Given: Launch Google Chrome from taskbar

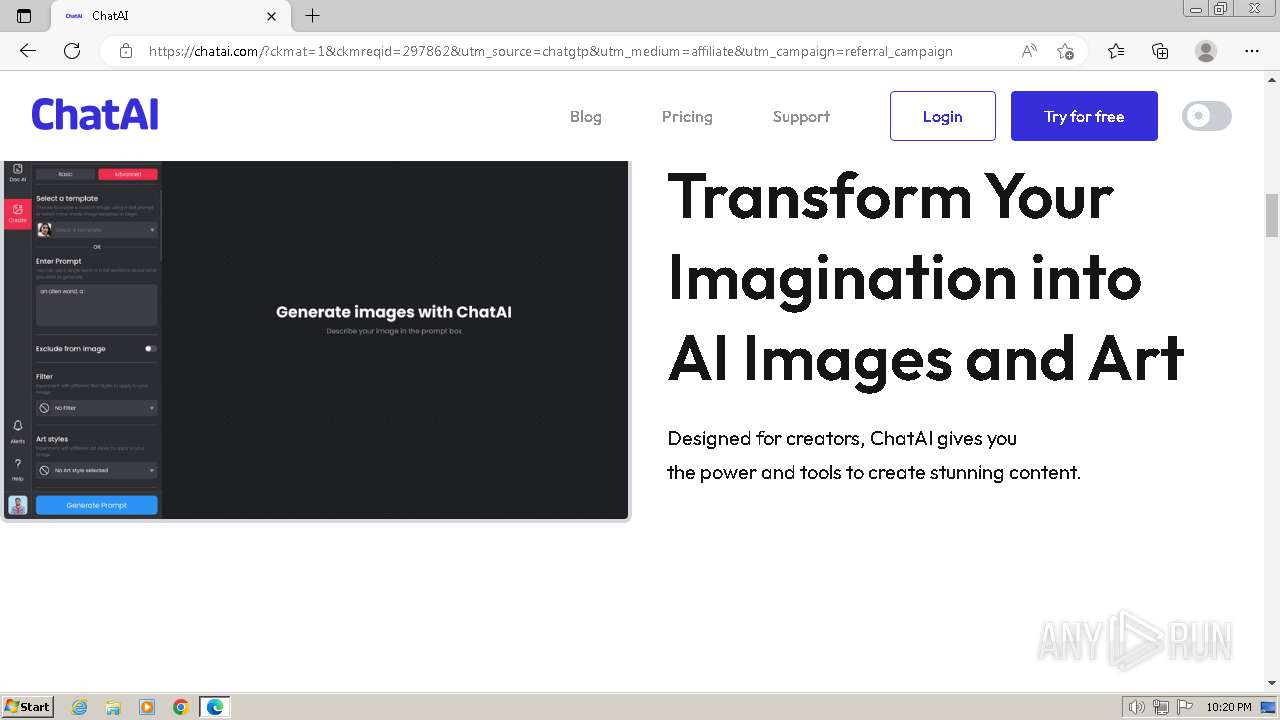Looking at the screenshot, I should point(180,707).
